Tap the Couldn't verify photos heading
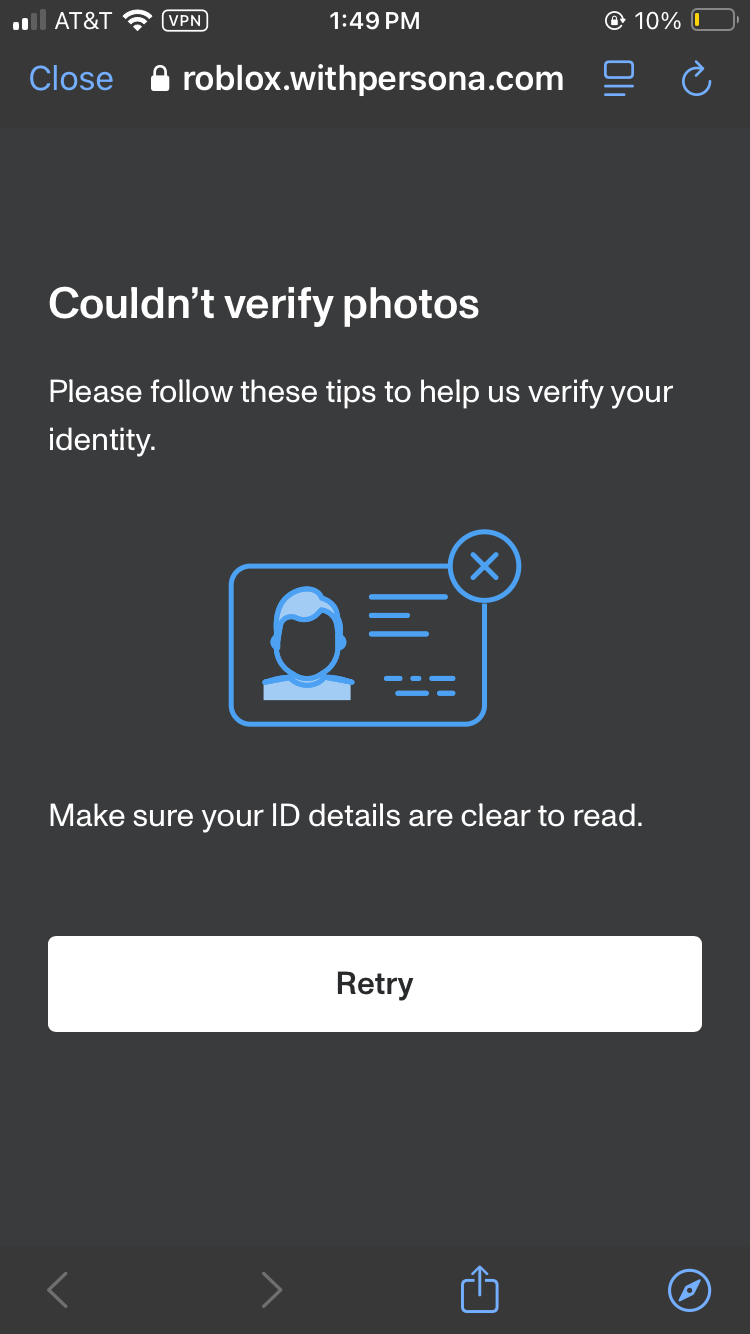The width and height of the screenshot is (750, 1334). tap(264, 303)
